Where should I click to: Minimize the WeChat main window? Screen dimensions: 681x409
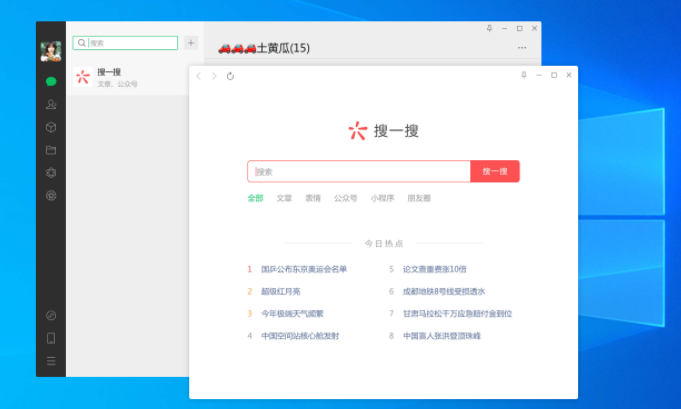point(504,28)
